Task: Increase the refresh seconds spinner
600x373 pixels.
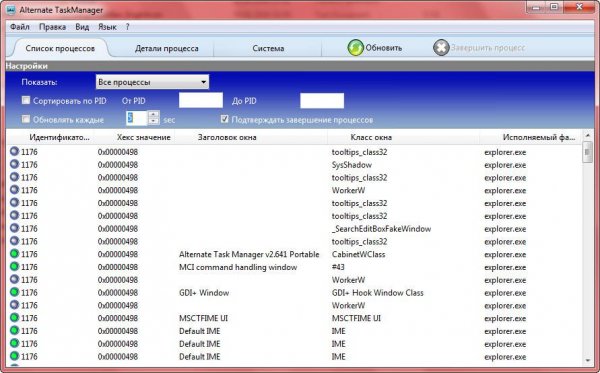Action: (154, 114)
